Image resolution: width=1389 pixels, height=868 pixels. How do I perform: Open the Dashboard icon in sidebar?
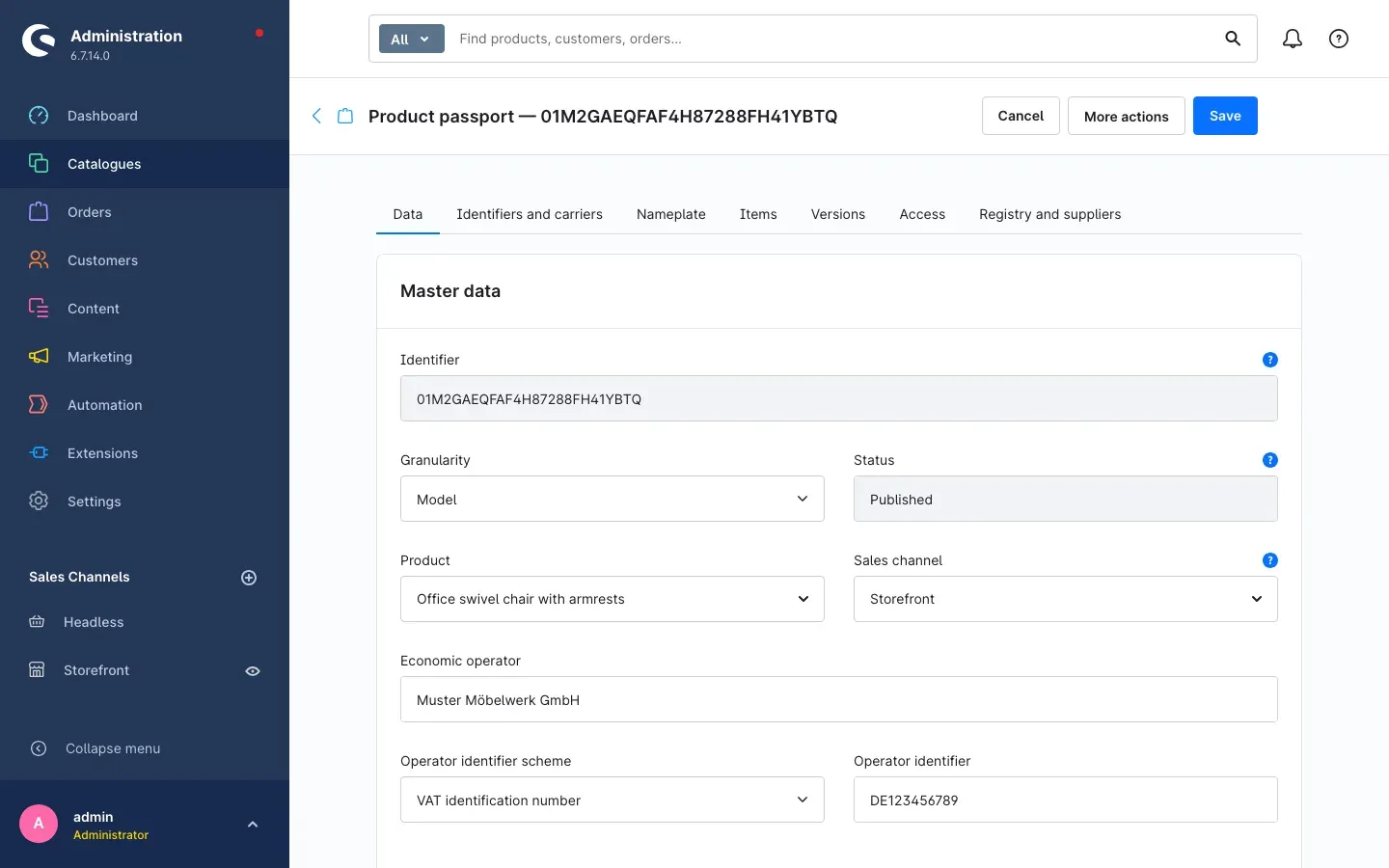[39, 116]
